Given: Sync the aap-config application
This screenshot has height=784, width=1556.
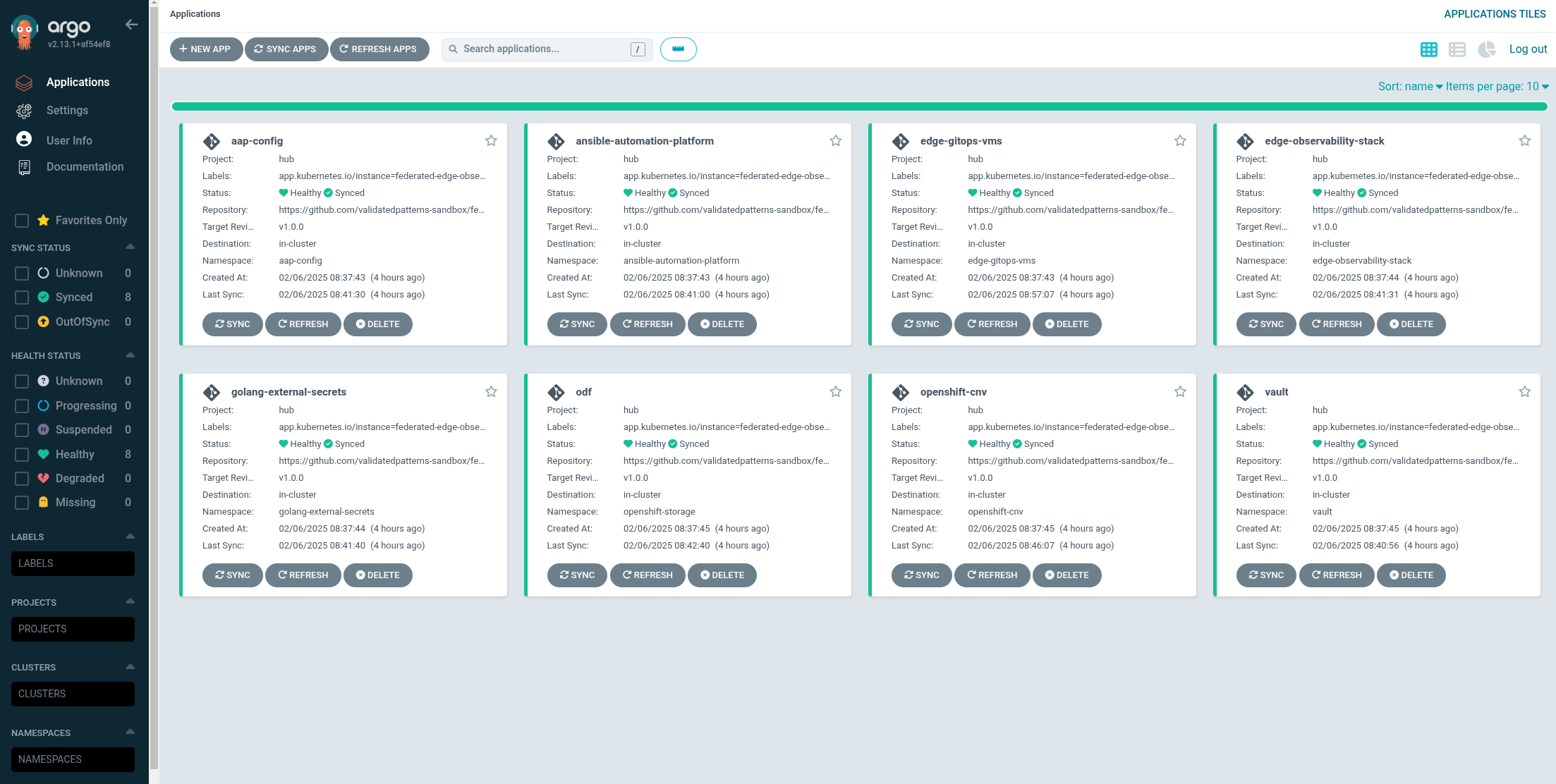Looking at the screenshot, I should (x=232, y=324).
